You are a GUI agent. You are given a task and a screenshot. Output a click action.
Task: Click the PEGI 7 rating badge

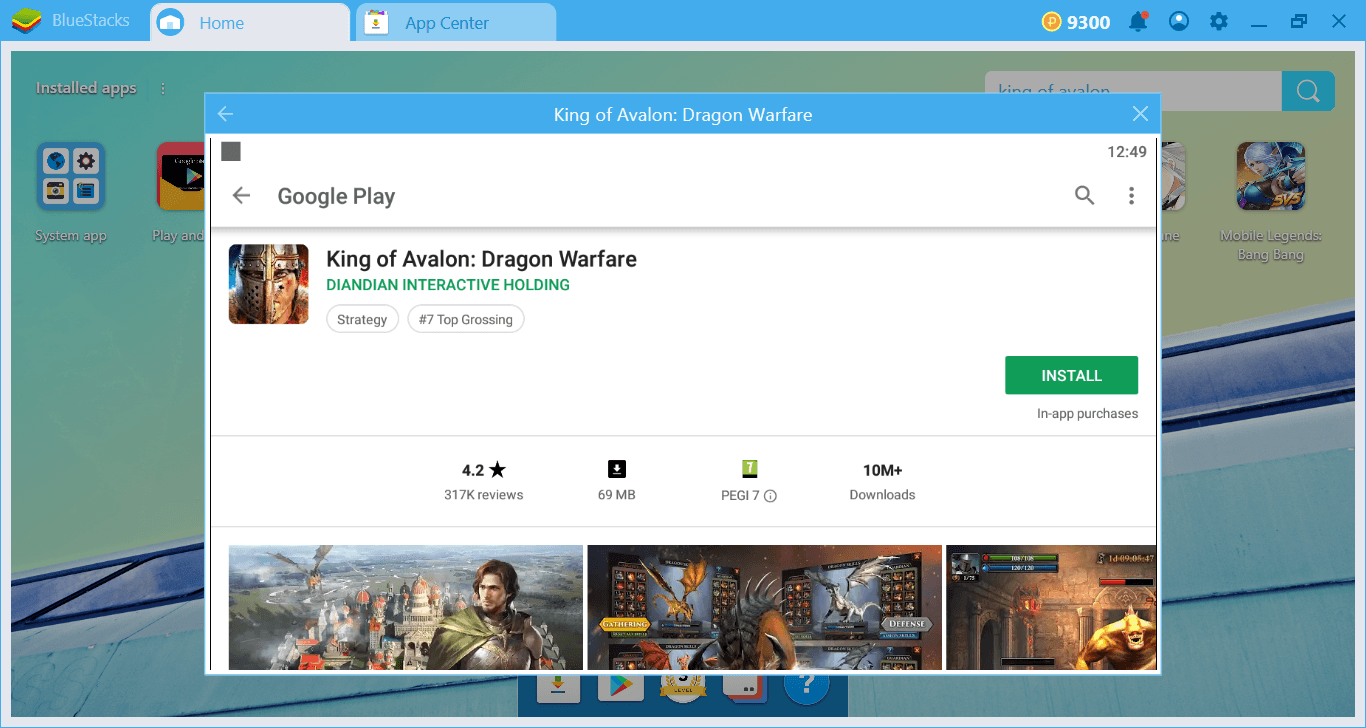(750, 469)
